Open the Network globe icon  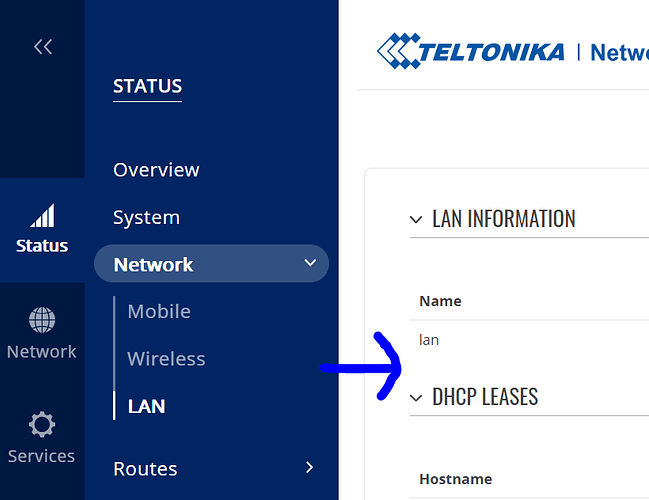42,320
